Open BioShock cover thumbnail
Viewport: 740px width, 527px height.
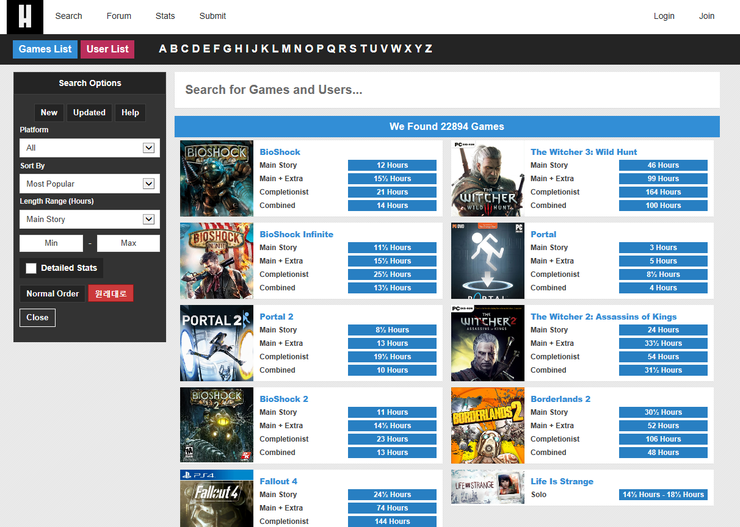click(217, 178)
